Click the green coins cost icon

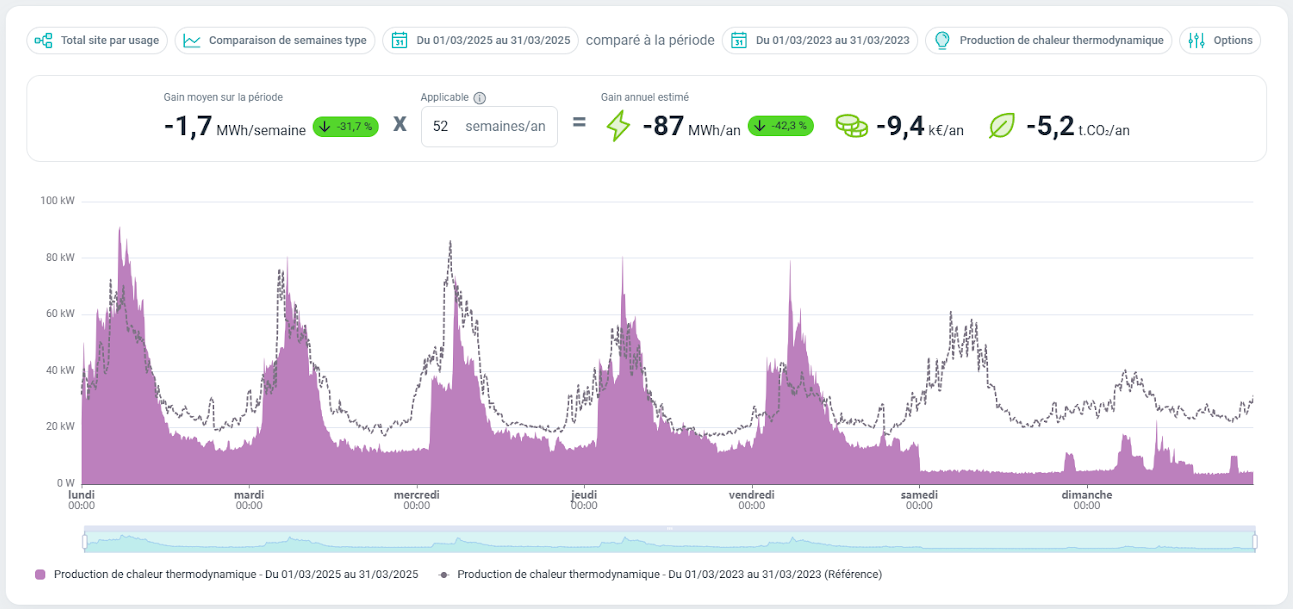point(851,126)
